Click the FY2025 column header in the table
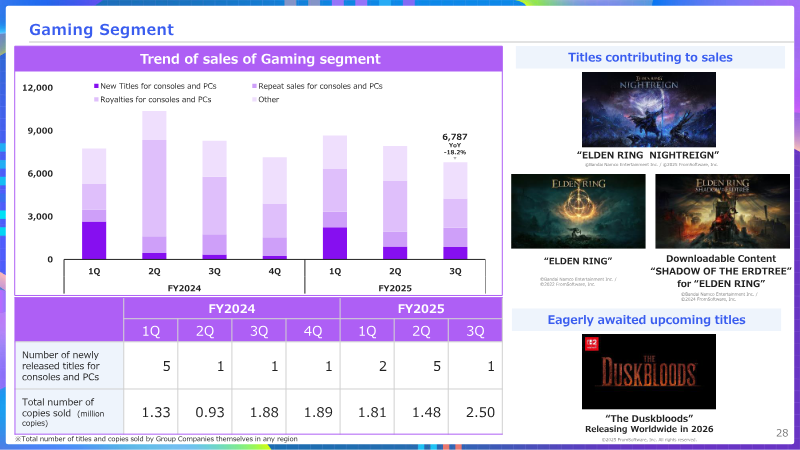Image resolution: width=800 pixels, height=450 pixels. click(x=421, y=308)
